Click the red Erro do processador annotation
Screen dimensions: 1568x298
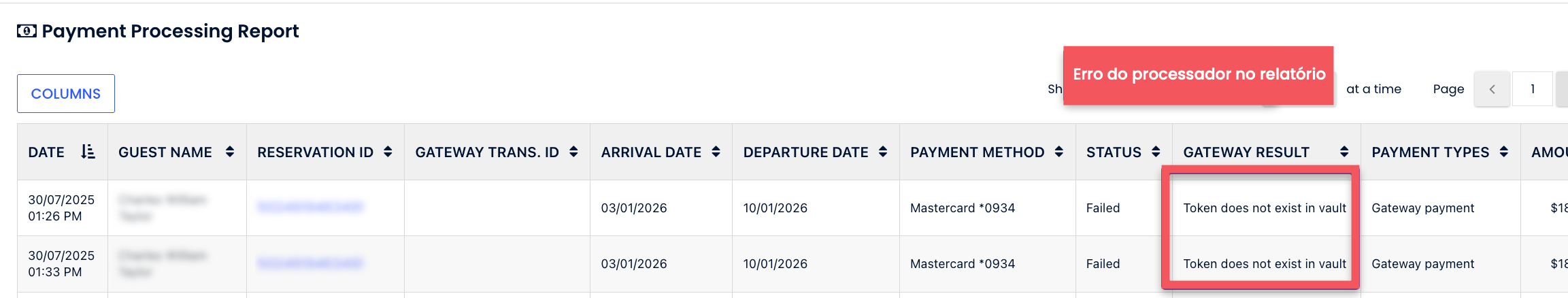[x=1198, y=75]
